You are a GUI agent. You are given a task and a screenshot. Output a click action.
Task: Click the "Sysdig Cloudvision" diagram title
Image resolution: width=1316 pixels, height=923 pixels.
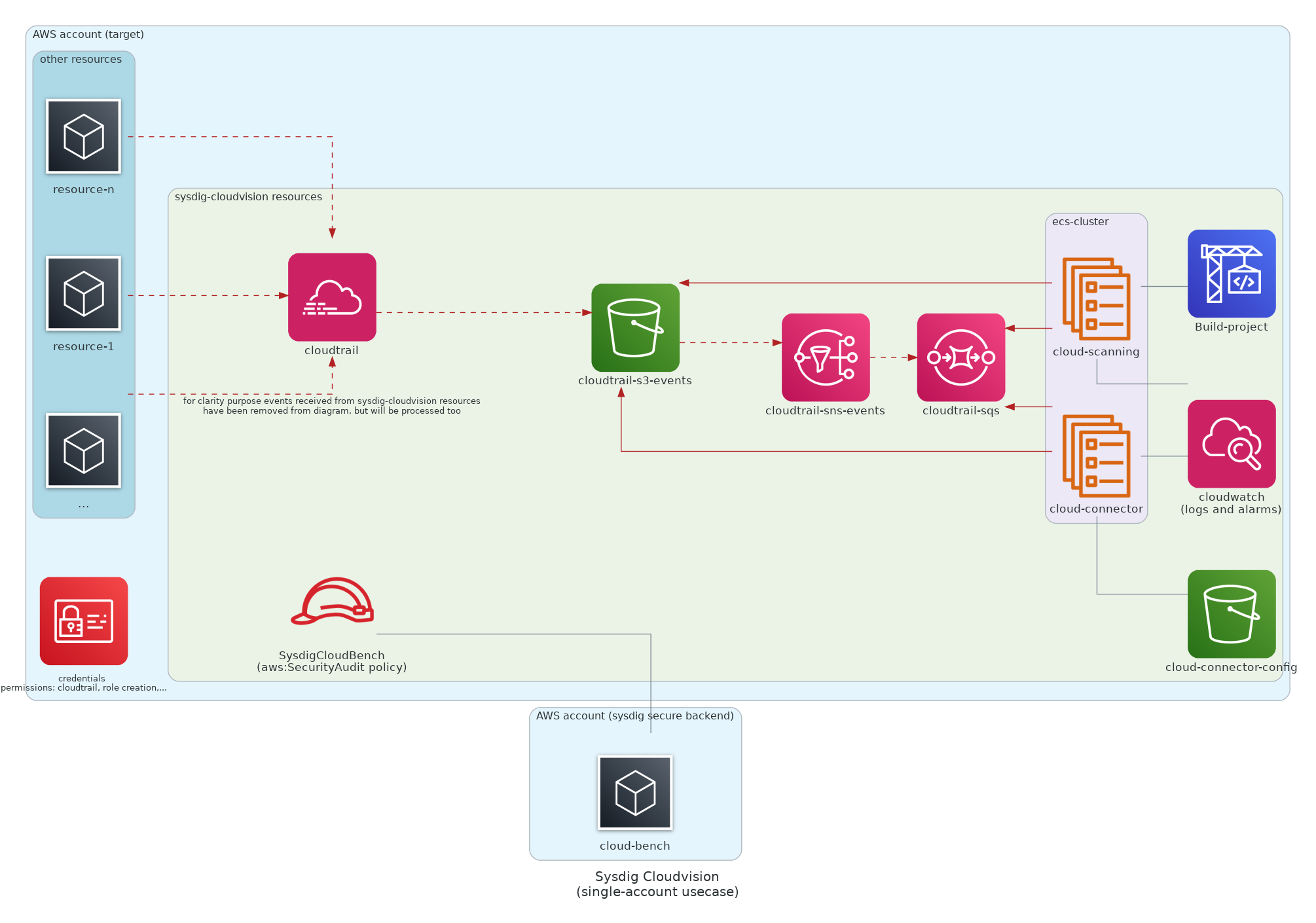coord(657,877)
